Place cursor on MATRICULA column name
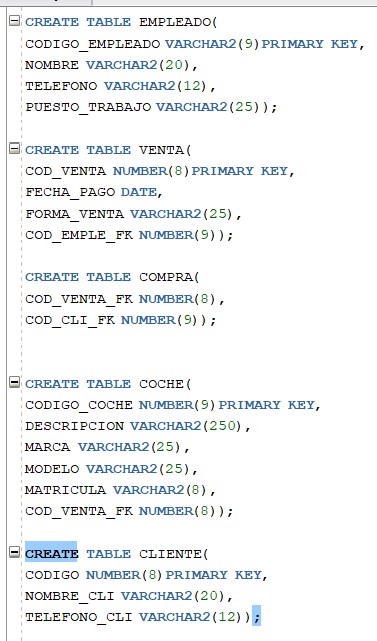The height and width of the screenshot is (641, 377). [65, 490]
